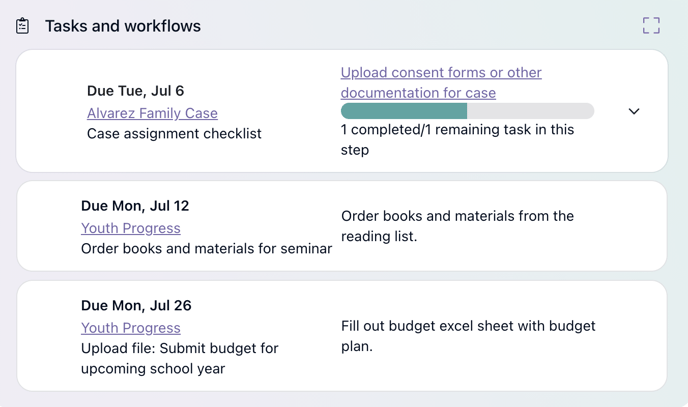Select the Due Mon, Jul 12 date label

coord(135,206)
